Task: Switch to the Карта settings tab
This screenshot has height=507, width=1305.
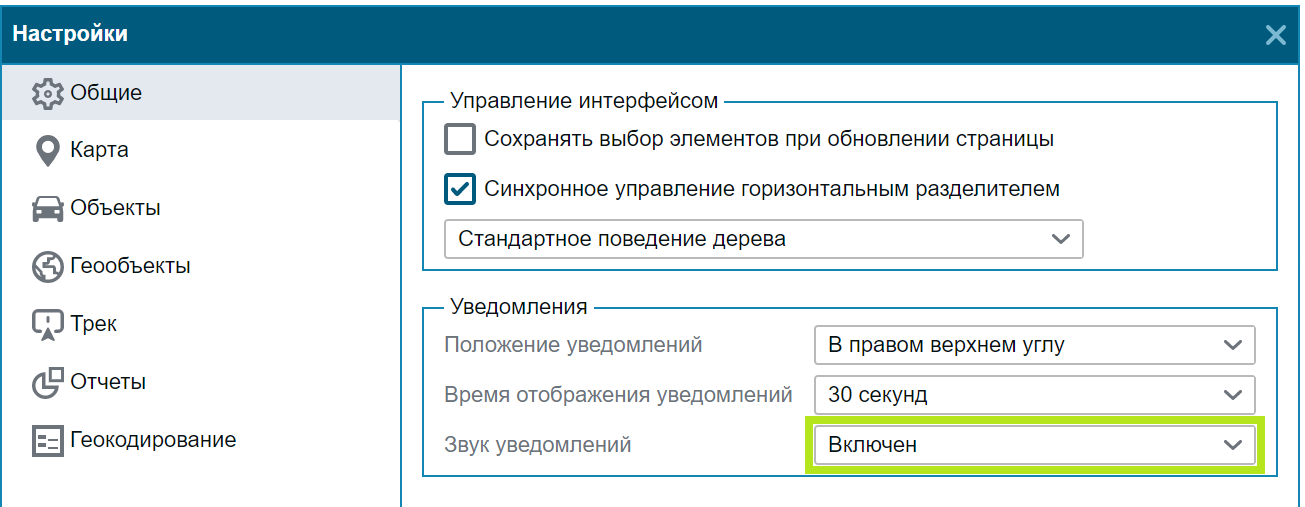Action: tap(99, 151)
